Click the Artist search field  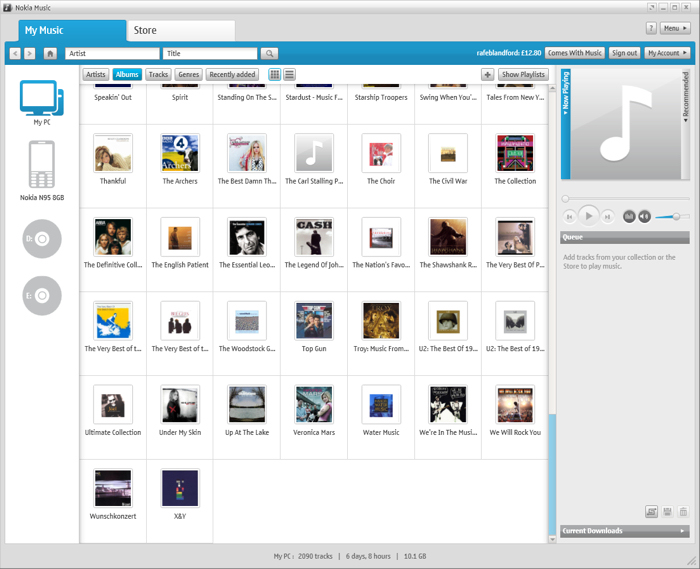(x=112, y=54)
